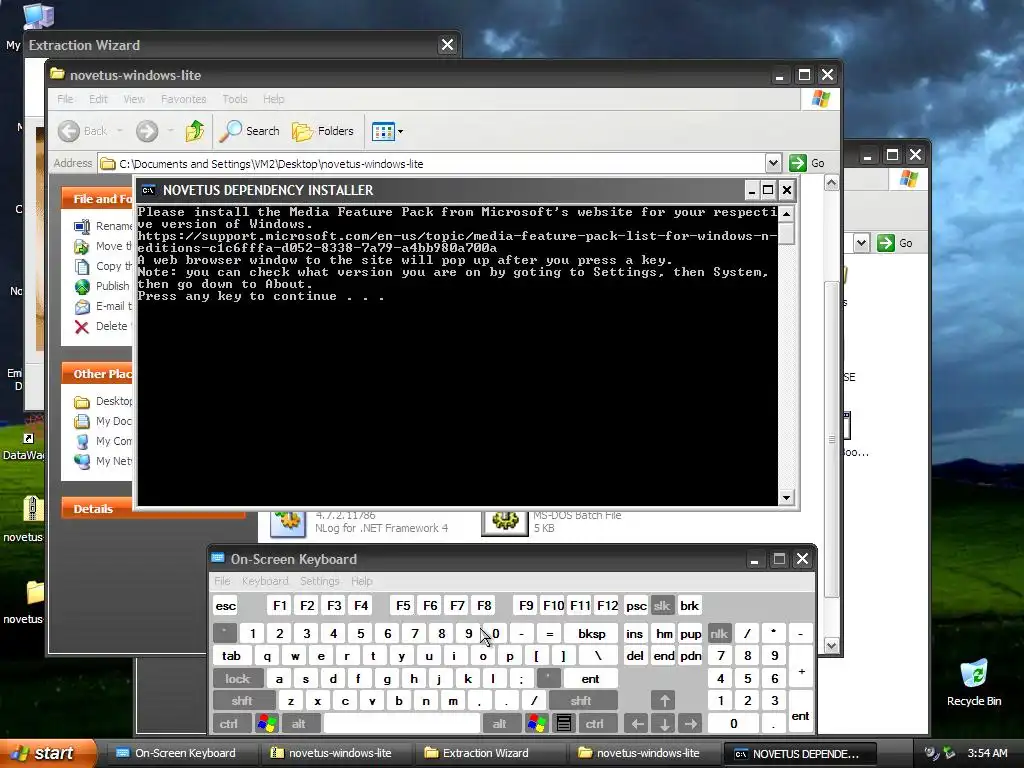This screenshot has height=768, width=1024.
Task: Click the Rename task link
Action: (114, 226)
